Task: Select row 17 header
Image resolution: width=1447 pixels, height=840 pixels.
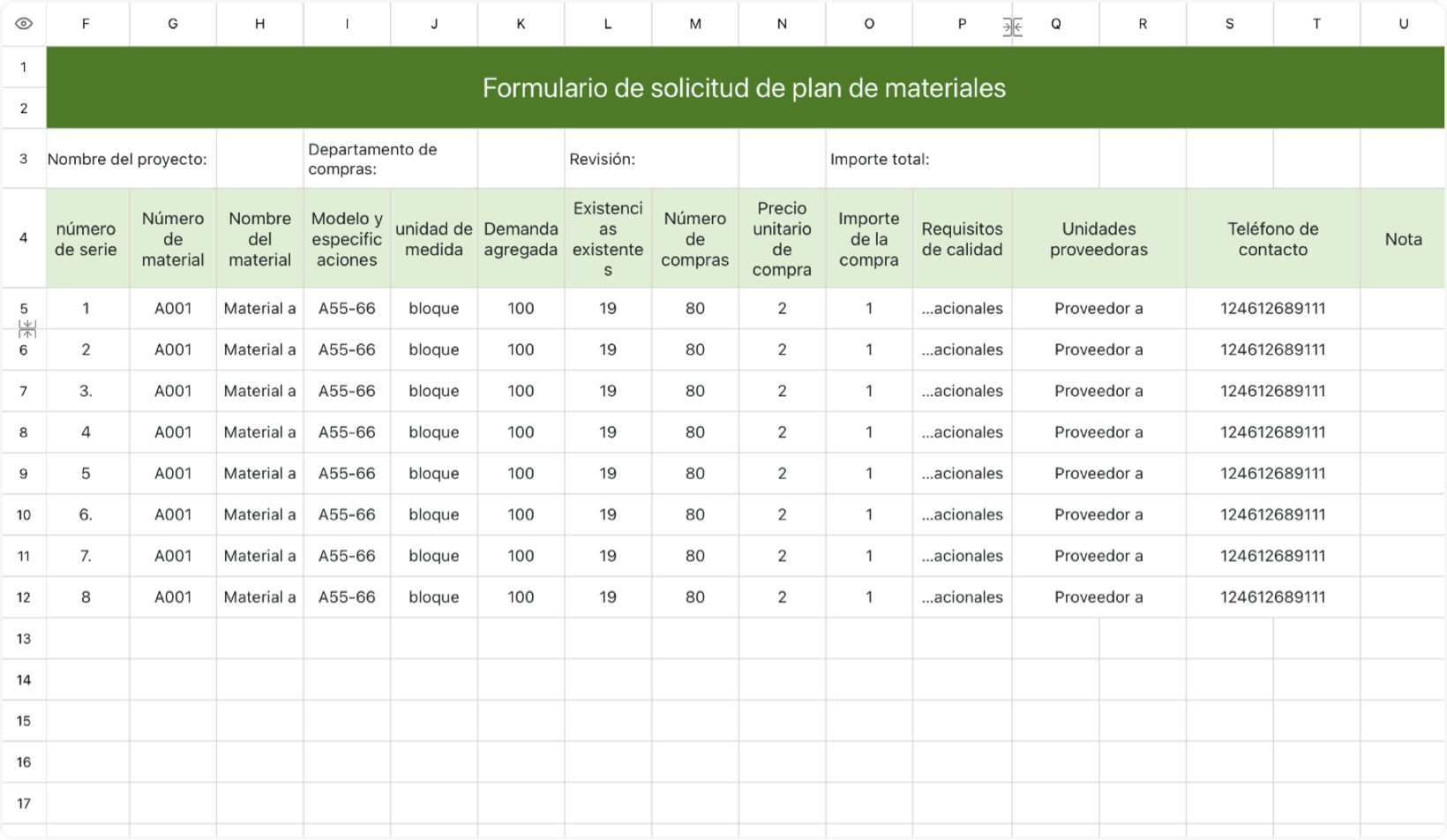Action: pos(24,804)
